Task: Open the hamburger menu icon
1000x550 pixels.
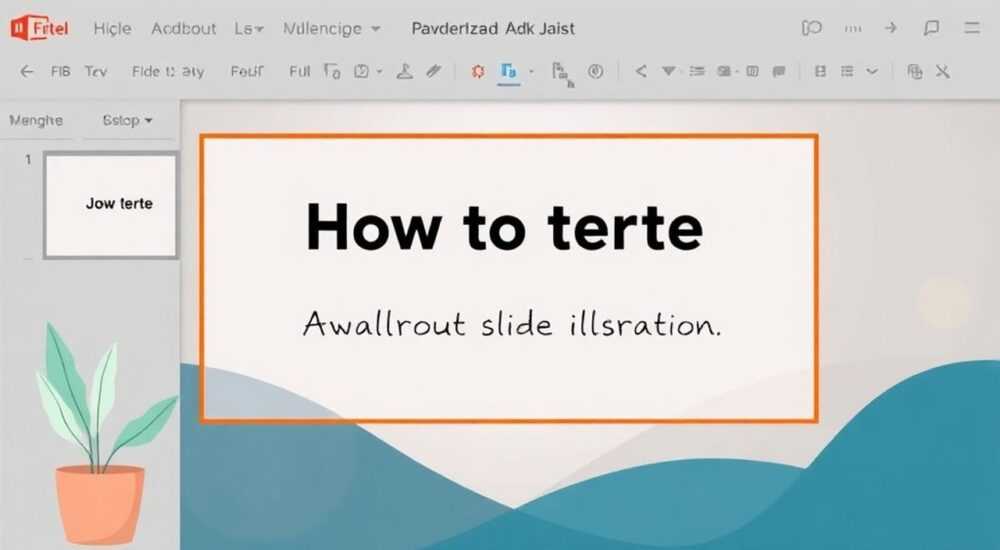Action: [972, 28]
